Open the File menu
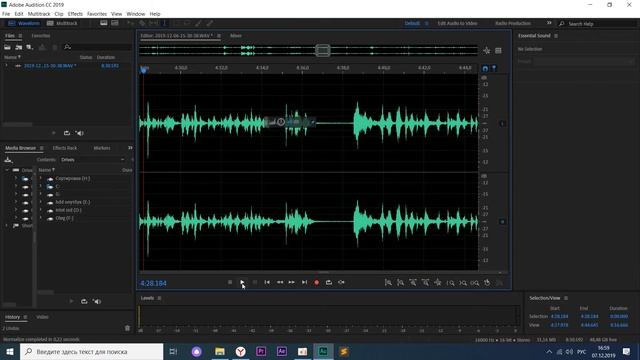This screenshot has width=640, height=360. click(6, 14)
